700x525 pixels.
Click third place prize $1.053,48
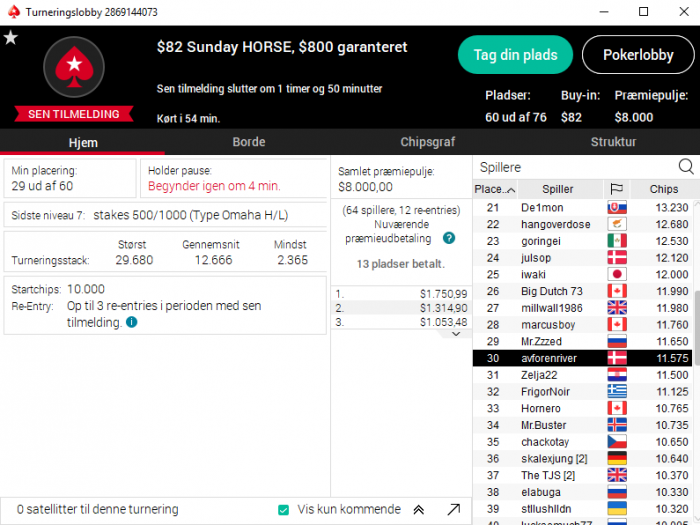[x=443, y=322]
